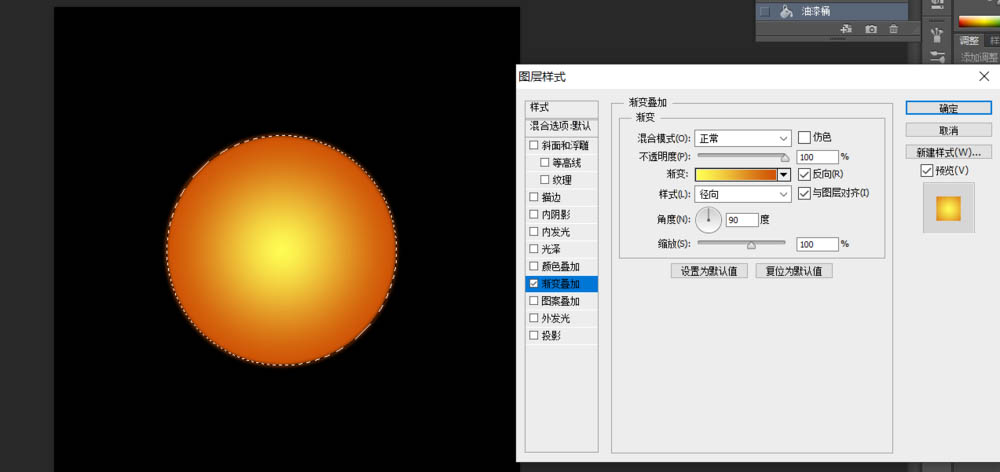Enable the 外发光 effect checkbox
Viewport: 1000px width, 472px height.
coord(534,318)
